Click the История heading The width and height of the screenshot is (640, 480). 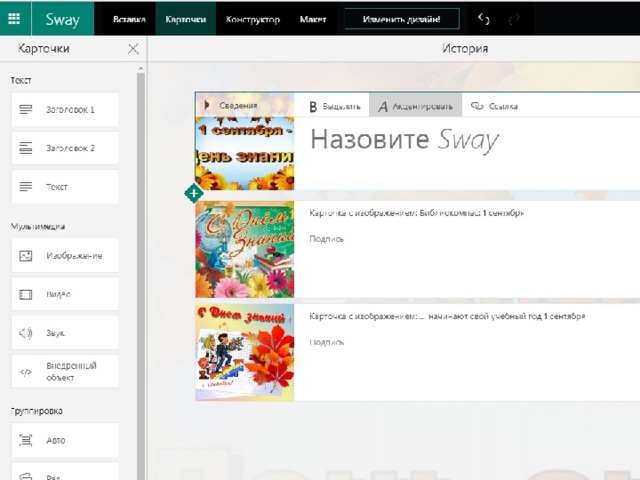pos(465,49)
